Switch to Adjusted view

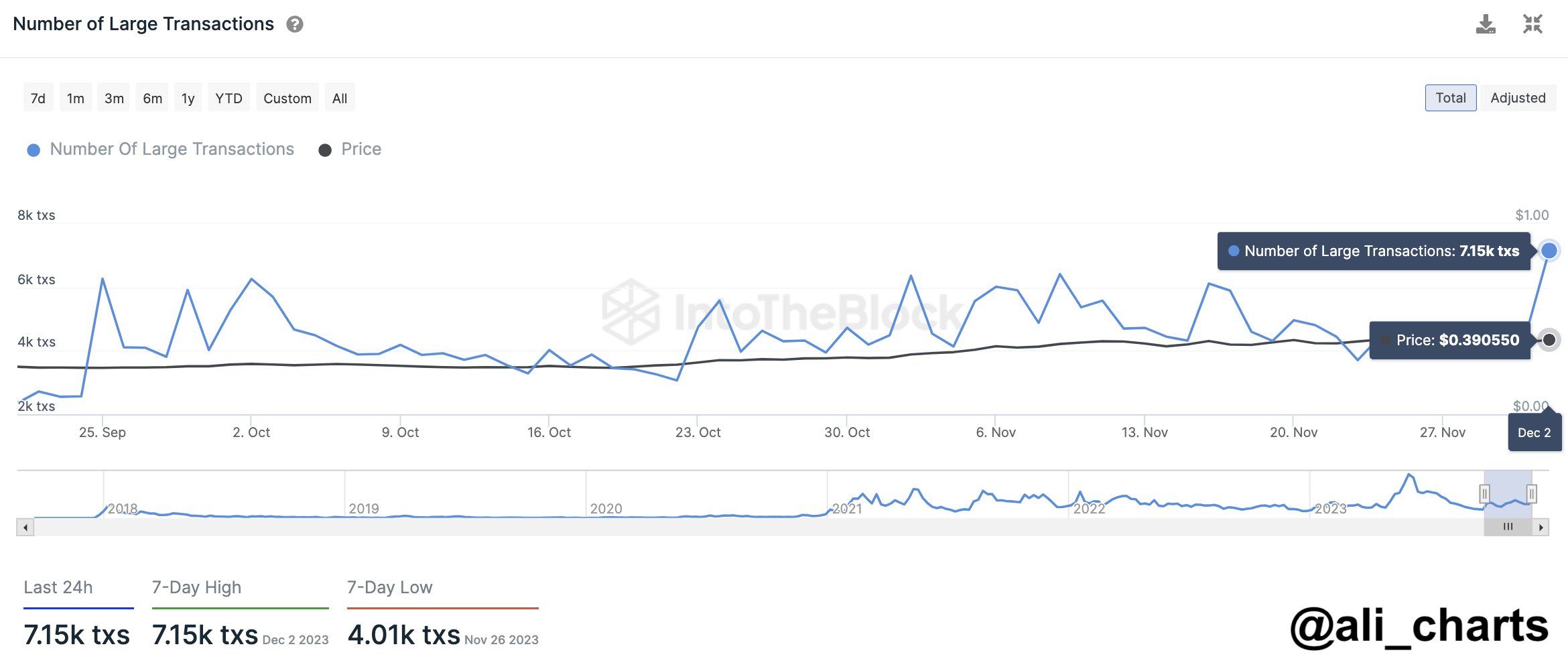tap(1518, 98)
